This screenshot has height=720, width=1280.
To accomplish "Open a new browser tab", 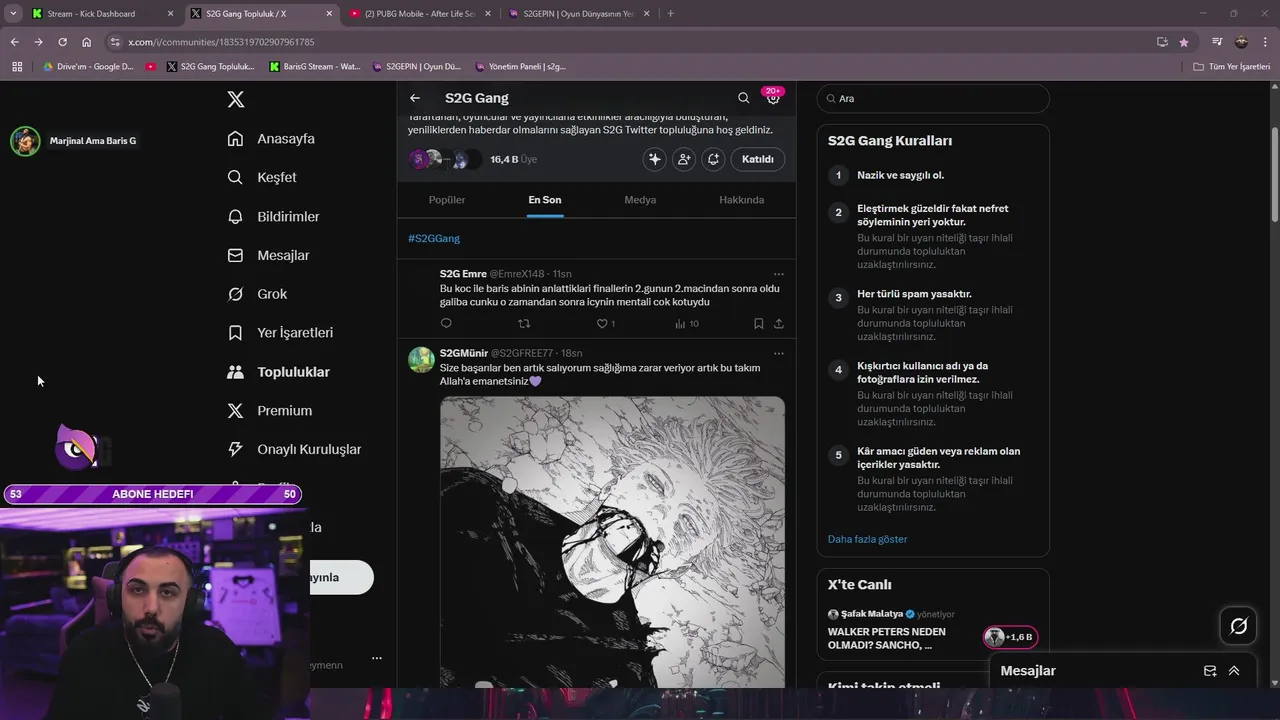I will [670, 14].
